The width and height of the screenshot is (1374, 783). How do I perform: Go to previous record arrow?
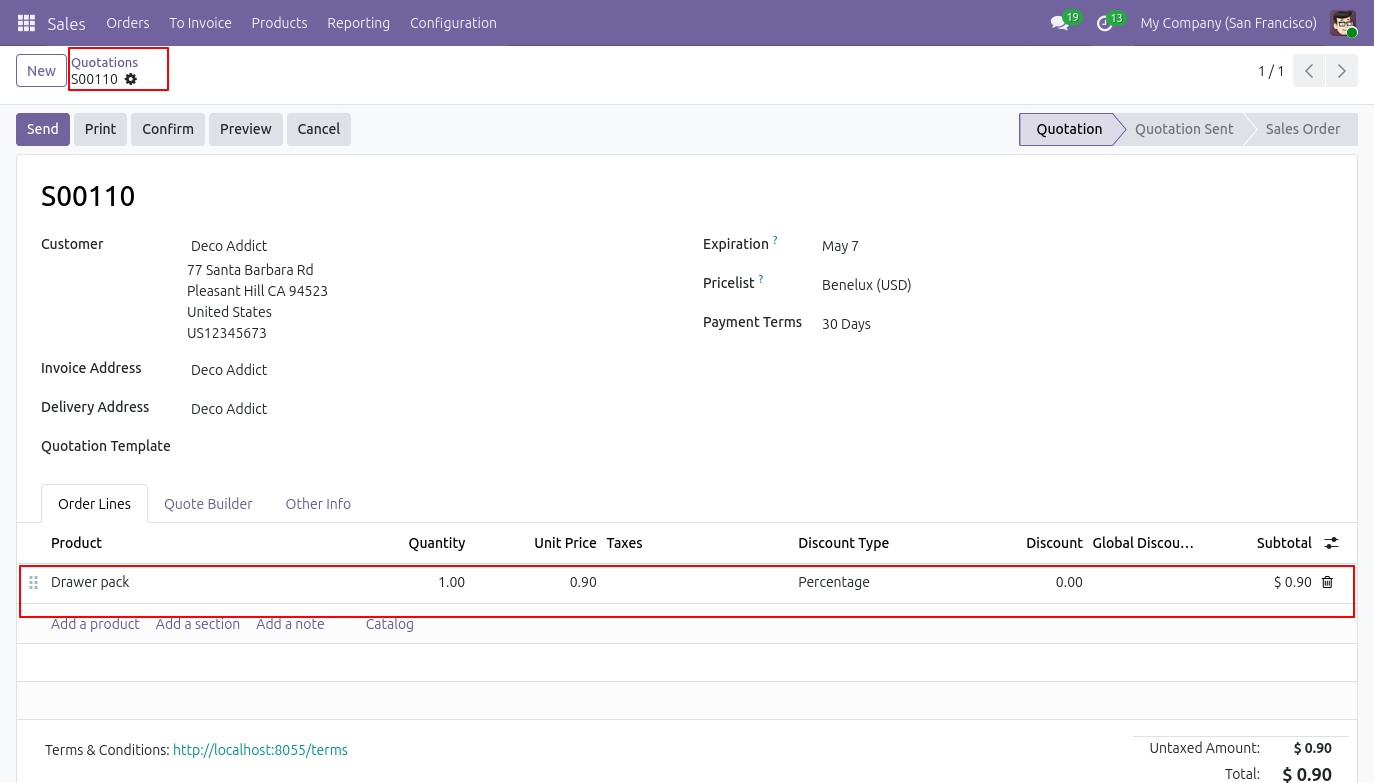pyautogui.click(x=1309, y=71)
